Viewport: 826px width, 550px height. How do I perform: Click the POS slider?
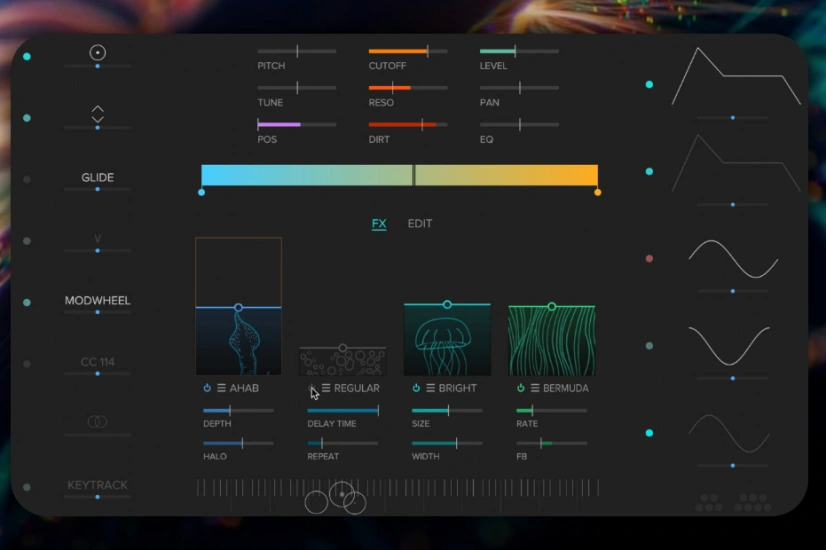(x=297, y=124)
